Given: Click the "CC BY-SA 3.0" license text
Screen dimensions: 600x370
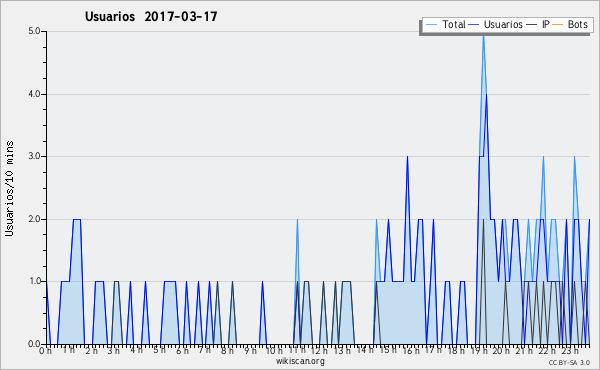Looking at the screenshot, I should click(569, 362).
